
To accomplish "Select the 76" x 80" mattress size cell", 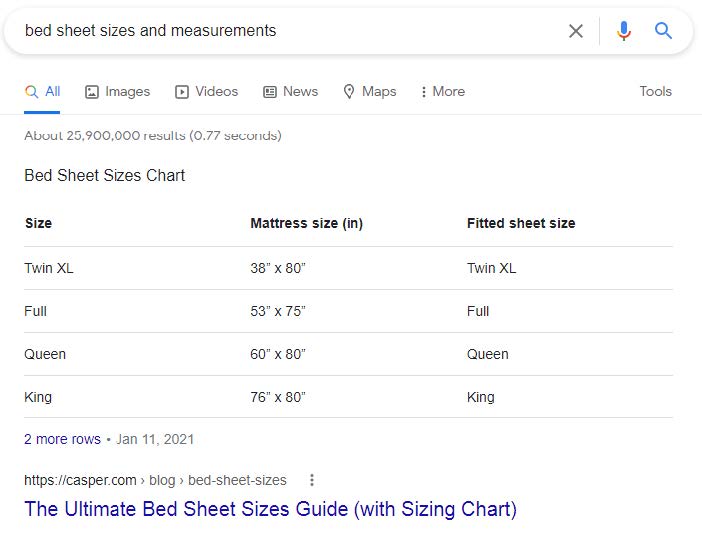I will [278, 397].
